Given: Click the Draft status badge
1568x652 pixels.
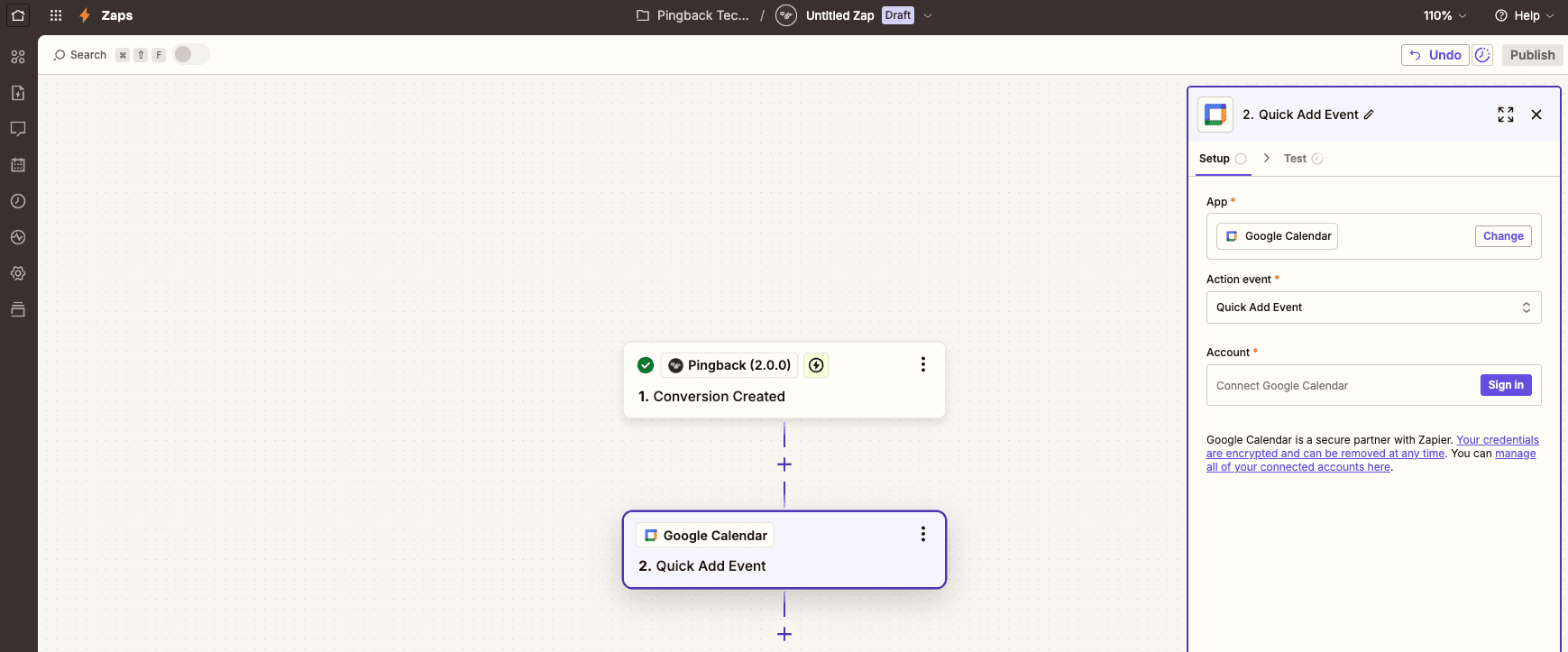Looking at the screenshot, I should click(x=898, y=15).
